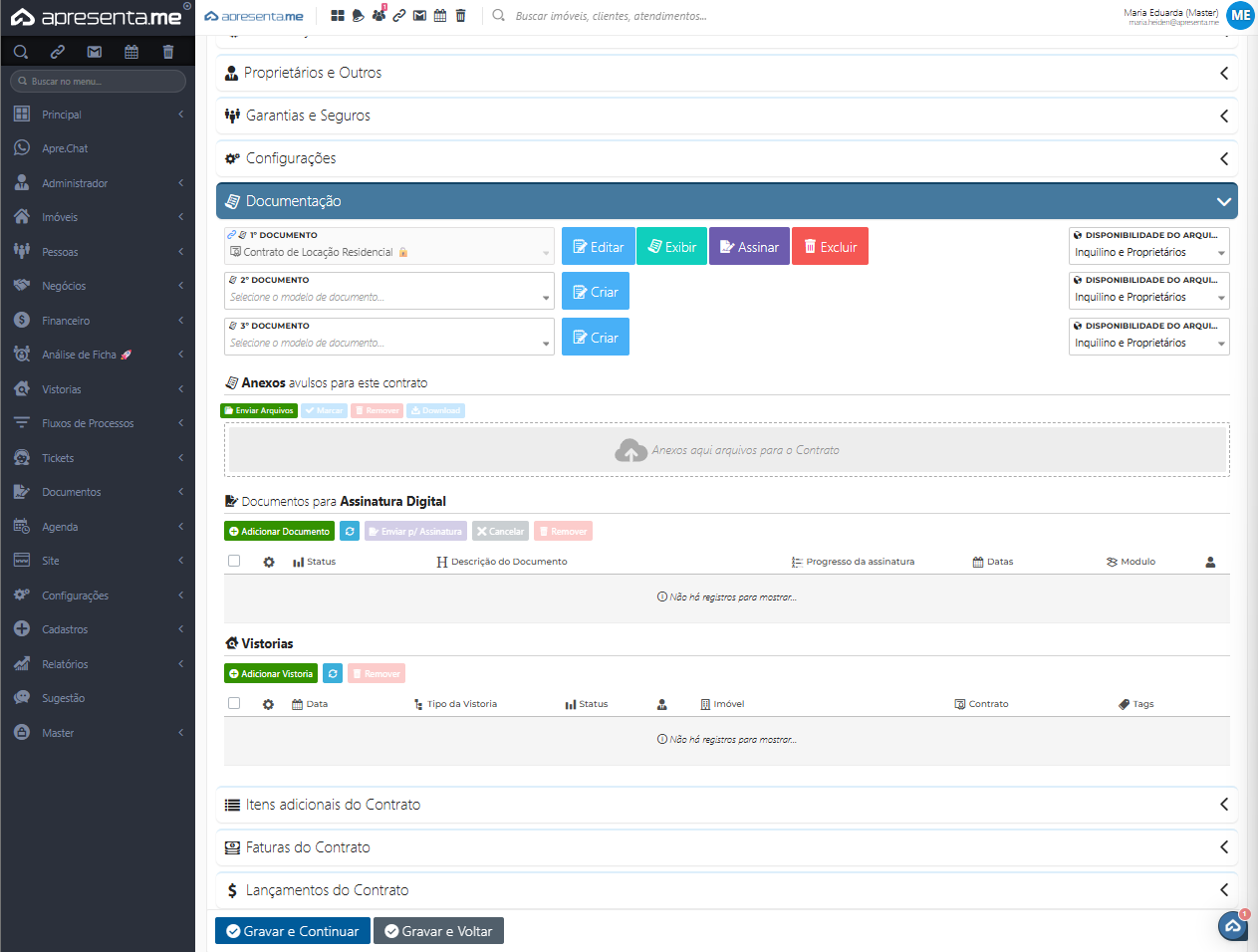Click the Gravar e Continuar button
Screen dimensions: 1258x952
point(293,931)
